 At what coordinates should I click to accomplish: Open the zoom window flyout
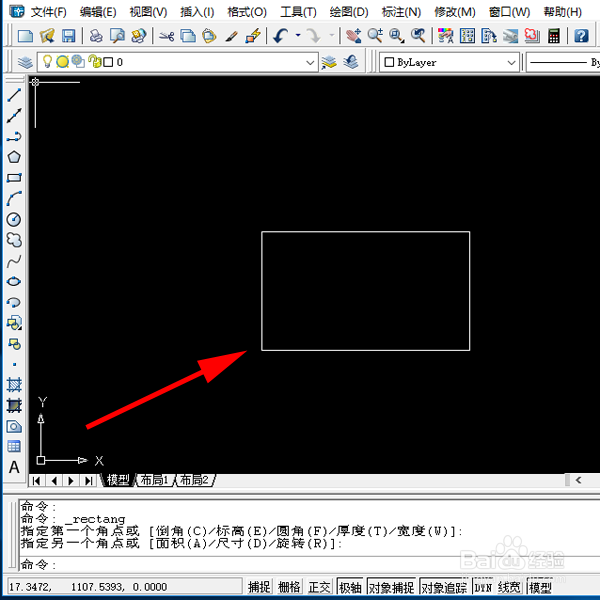point(396,36)
